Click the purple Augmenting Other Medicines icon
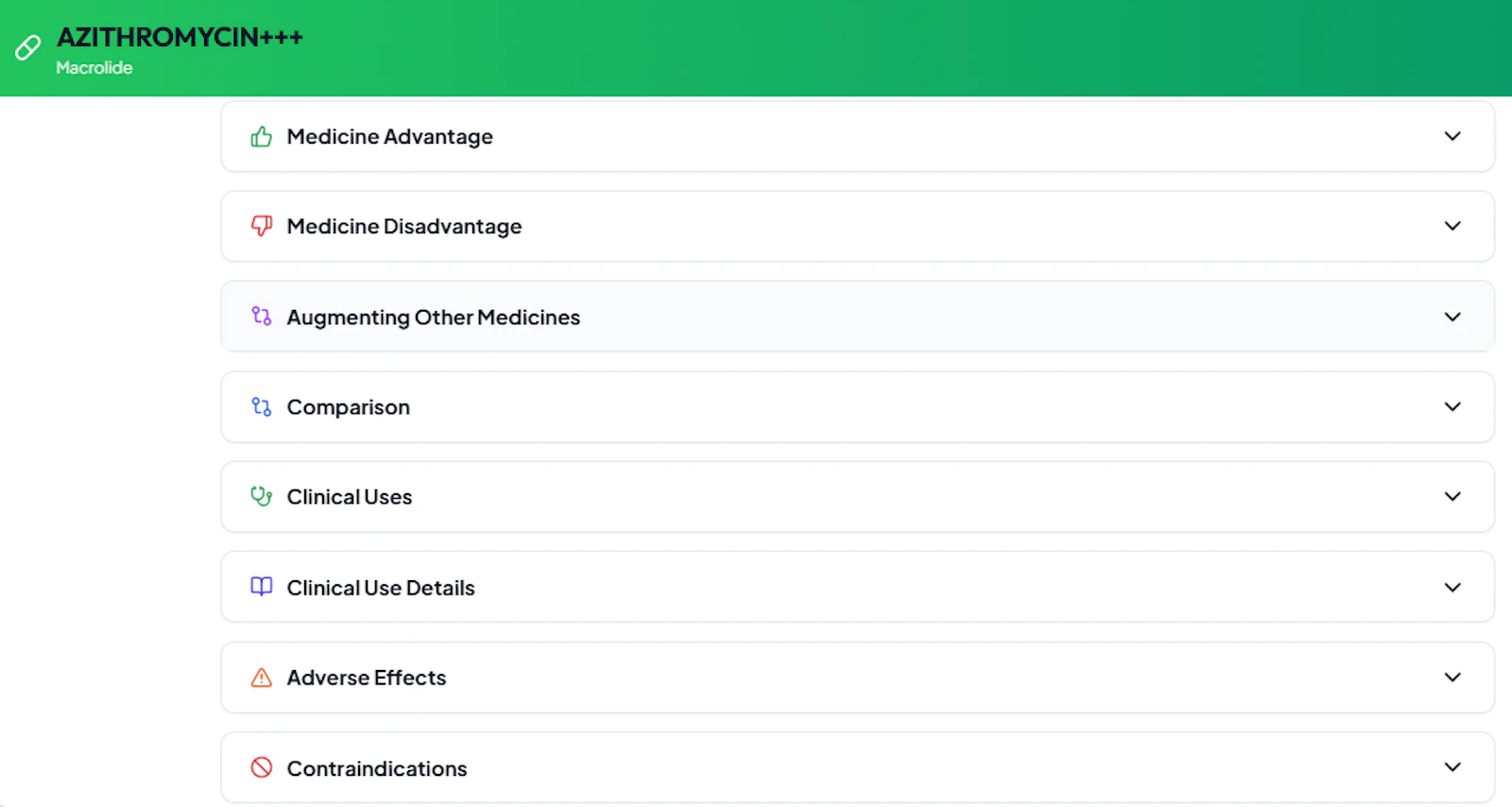The width and height of the screenshot is (1512, 807). [x=262, y=316]
